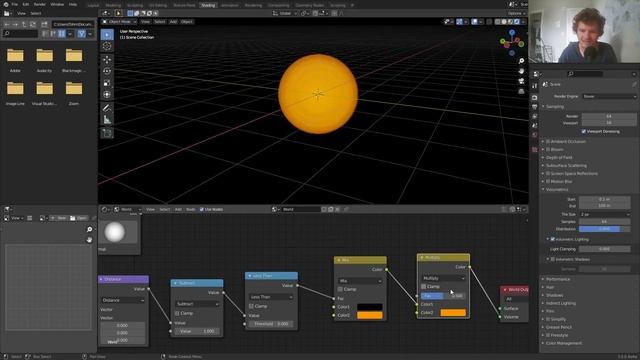Screen dimensions: 640x360
Task: Toggle Viewport Denoising checkbox
Action: (x=584, y=131)
